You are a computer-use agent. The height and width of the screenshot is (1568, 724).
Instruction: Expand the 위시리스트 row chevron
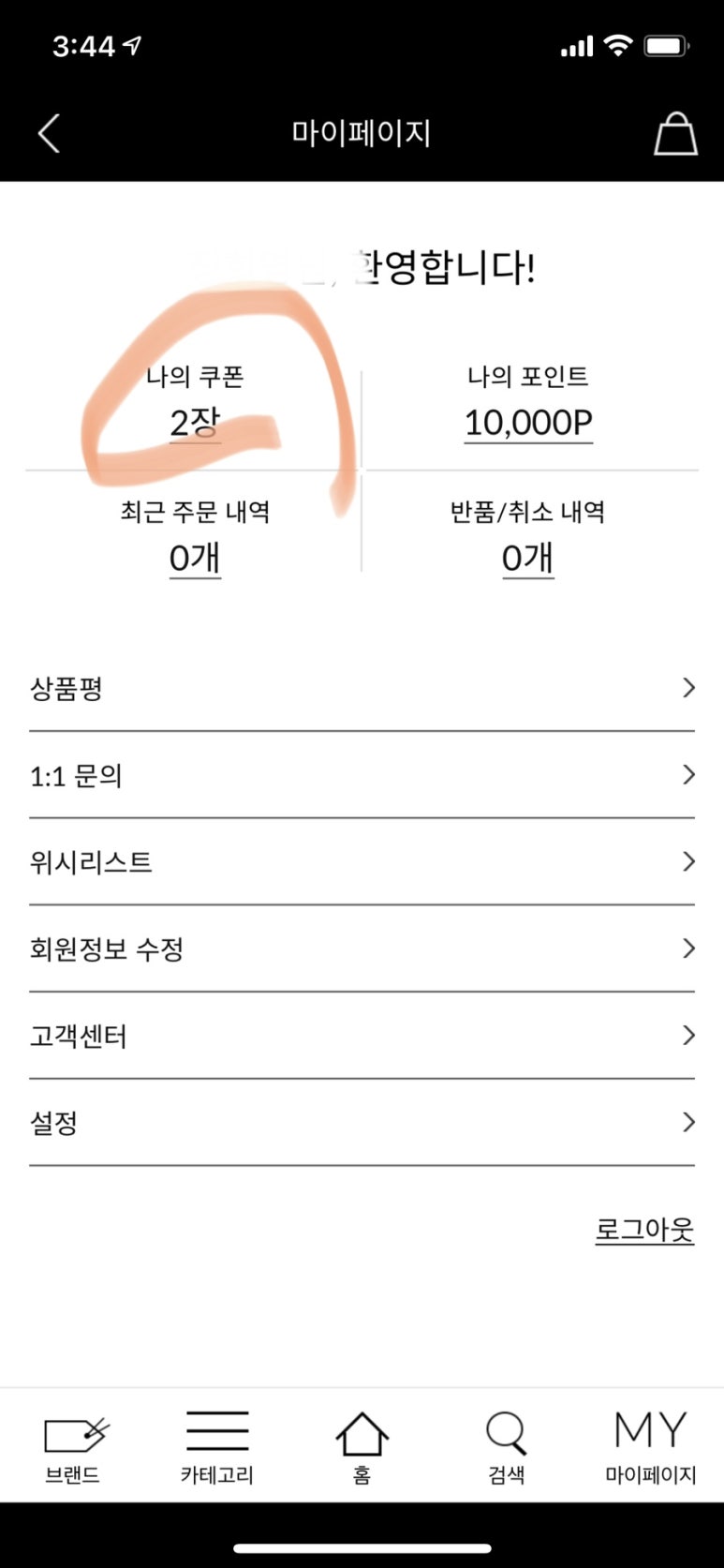(688, 861)
